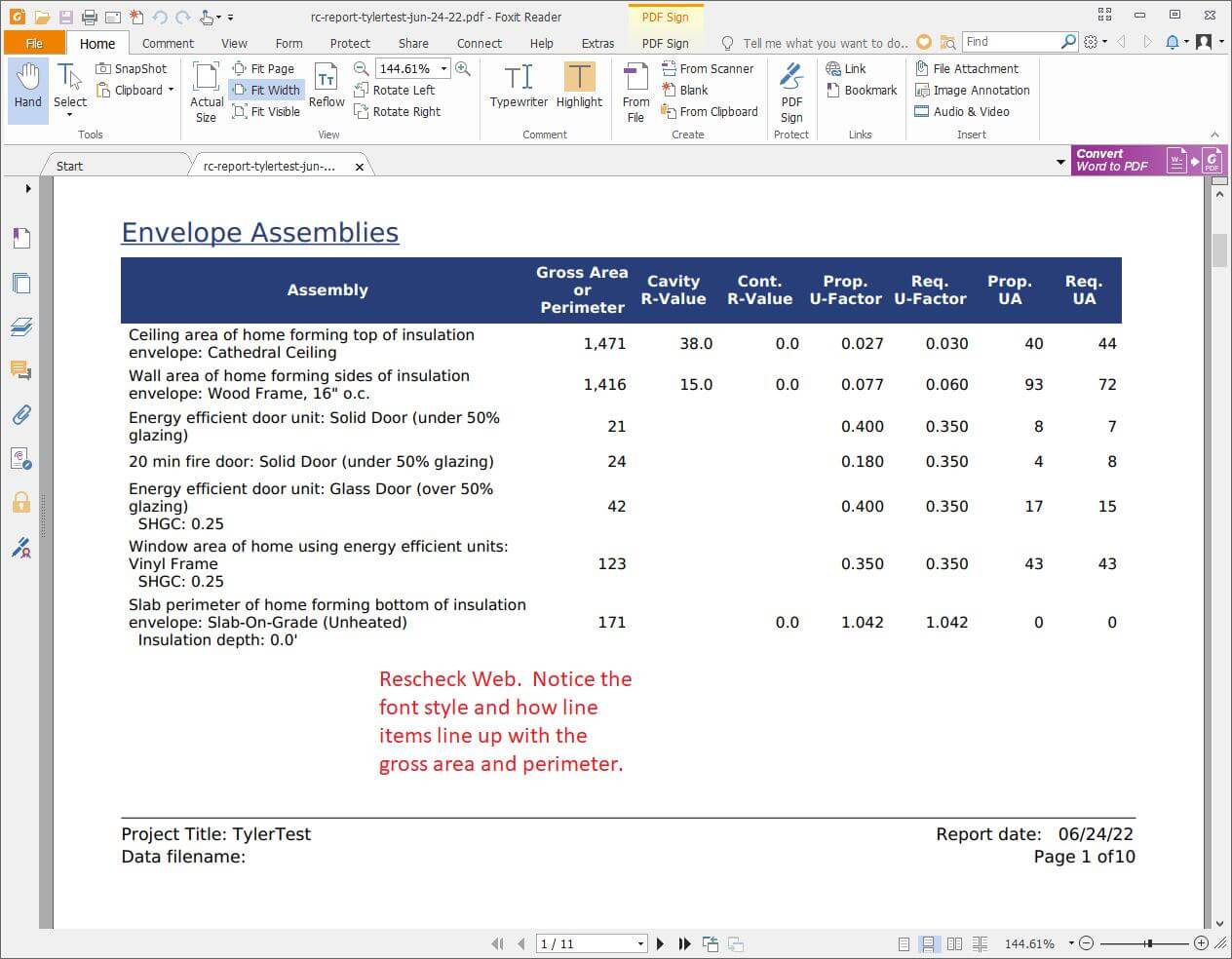
Task: Open the attachments panel in sidebar
Action: pos(20,415)
